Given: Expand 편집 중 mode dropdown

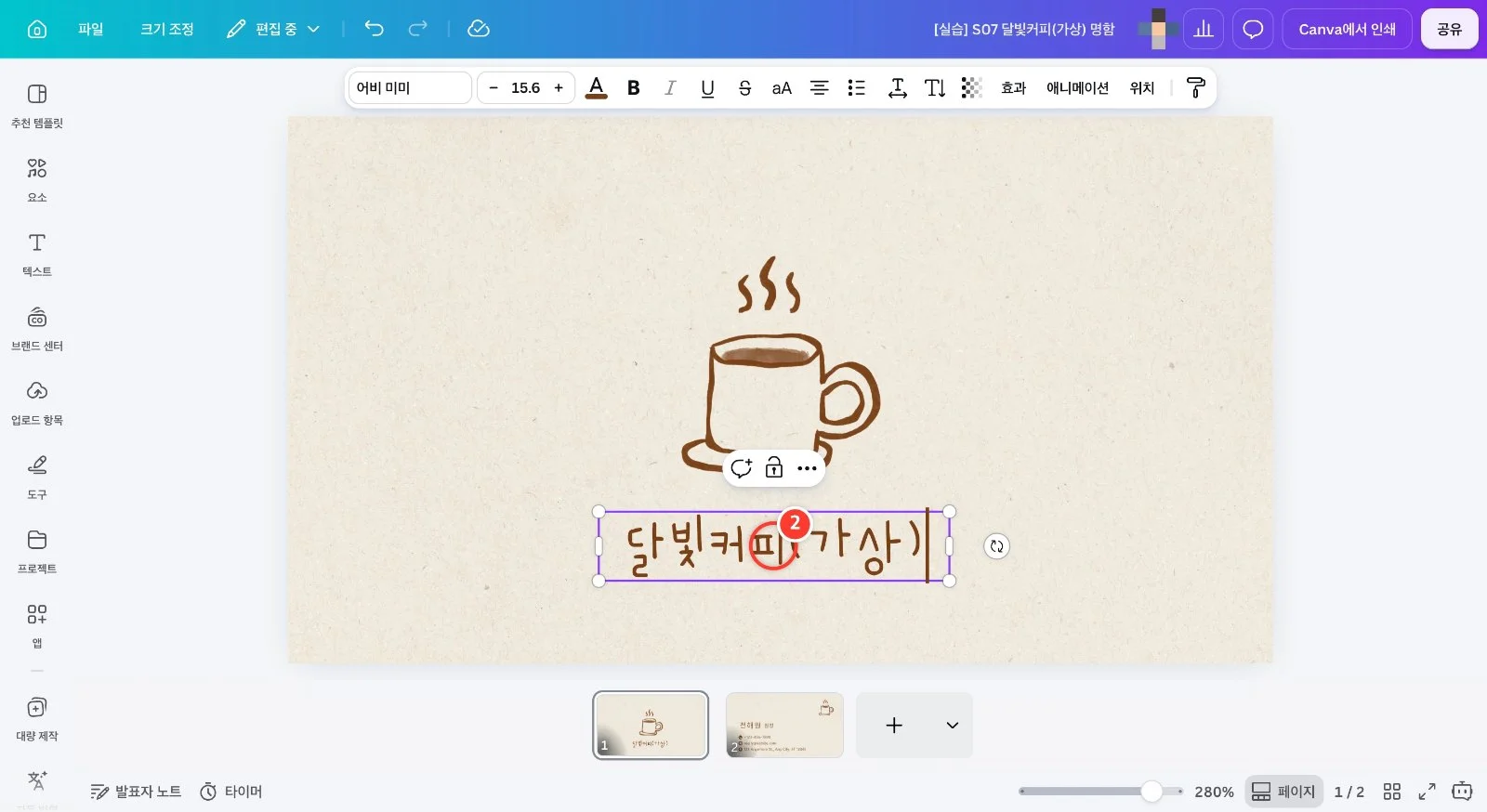Looking at the screenshot, I should 273,29.
